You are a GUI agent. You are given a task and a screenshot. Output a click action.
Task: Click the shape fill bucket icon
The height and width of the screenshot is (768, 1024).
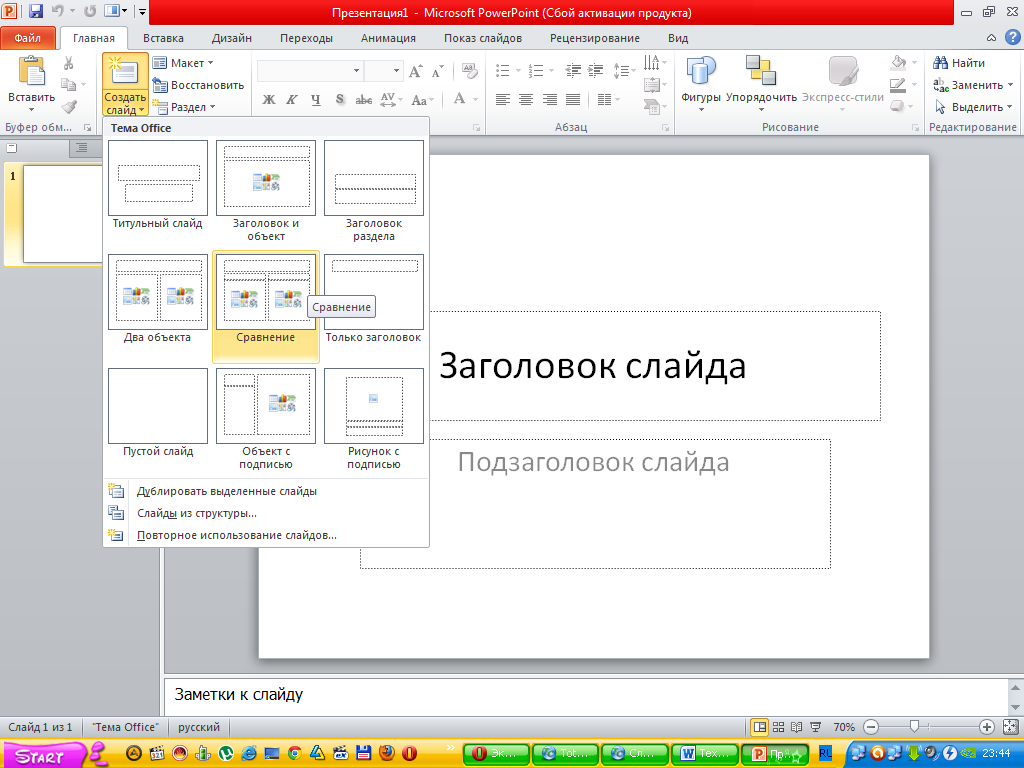pyautogui.click(x=899, y=63)
